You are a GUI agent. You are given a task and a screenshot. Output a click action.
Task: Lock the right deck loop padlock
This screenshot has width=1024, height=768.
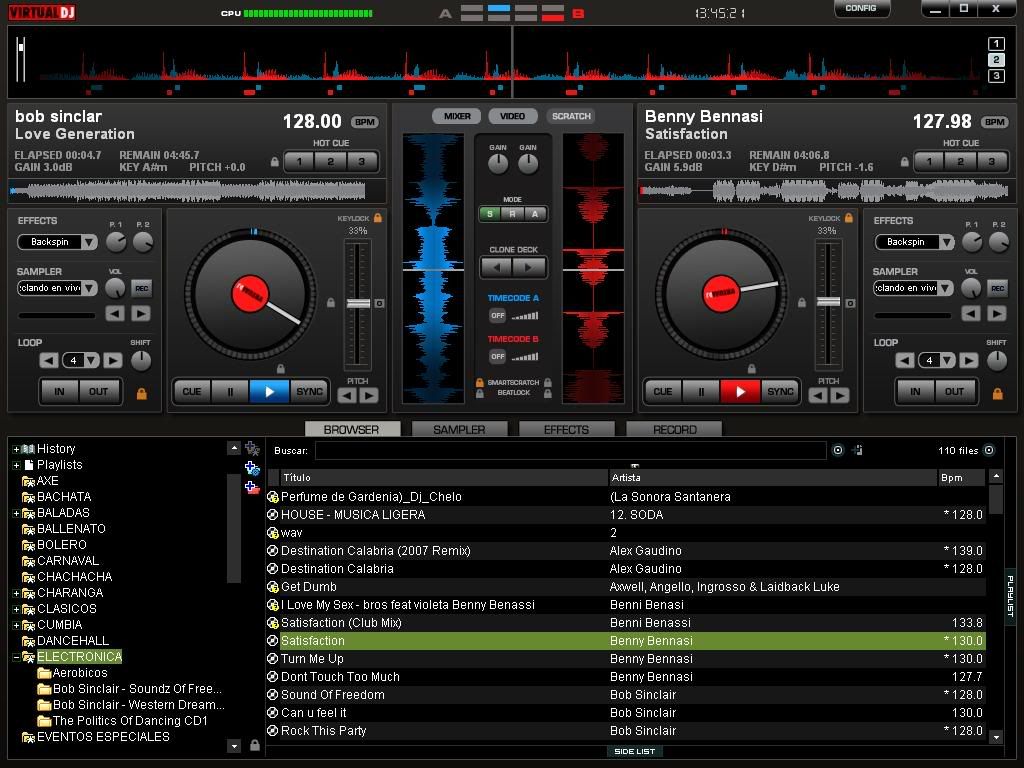(x=997, y=394)
